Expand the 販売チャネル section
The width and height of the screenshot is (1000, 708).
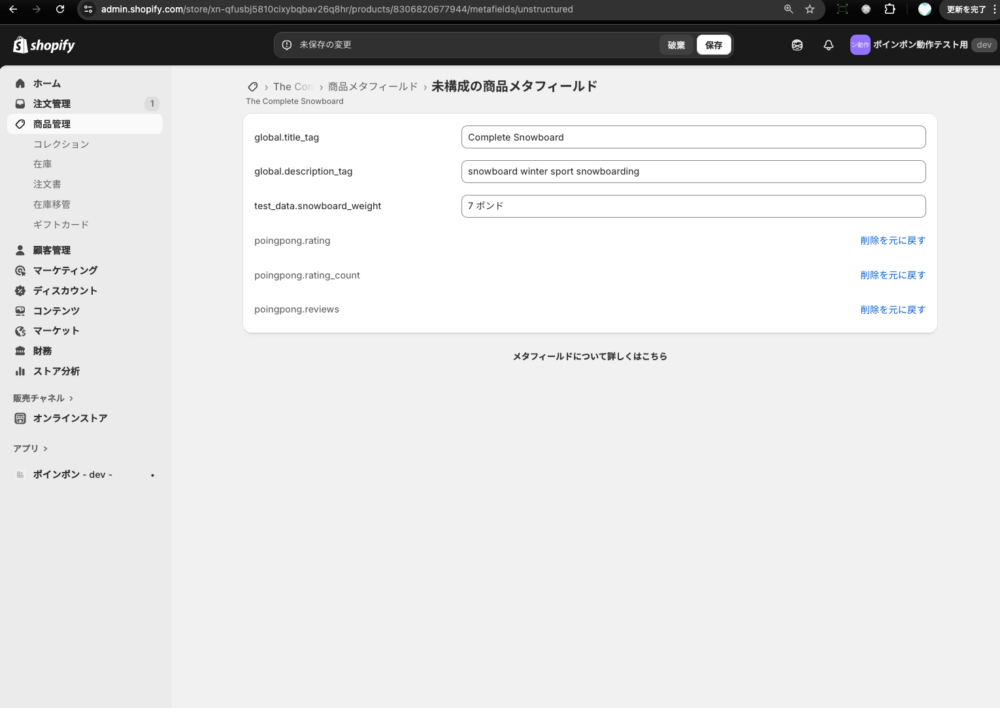pyautogui.click(x=43, y=398)
